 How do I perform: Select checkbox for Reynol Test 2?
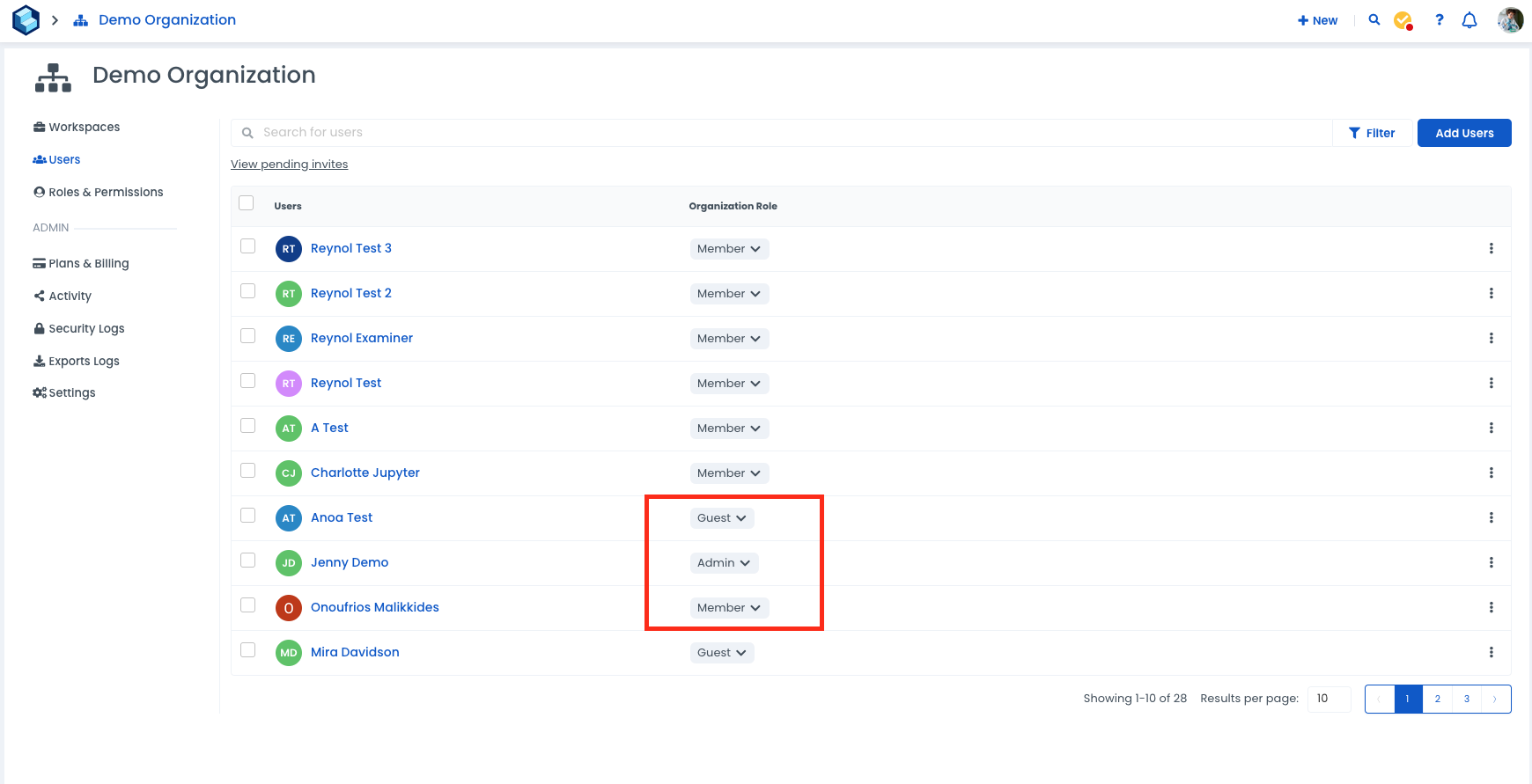[248, 291]
